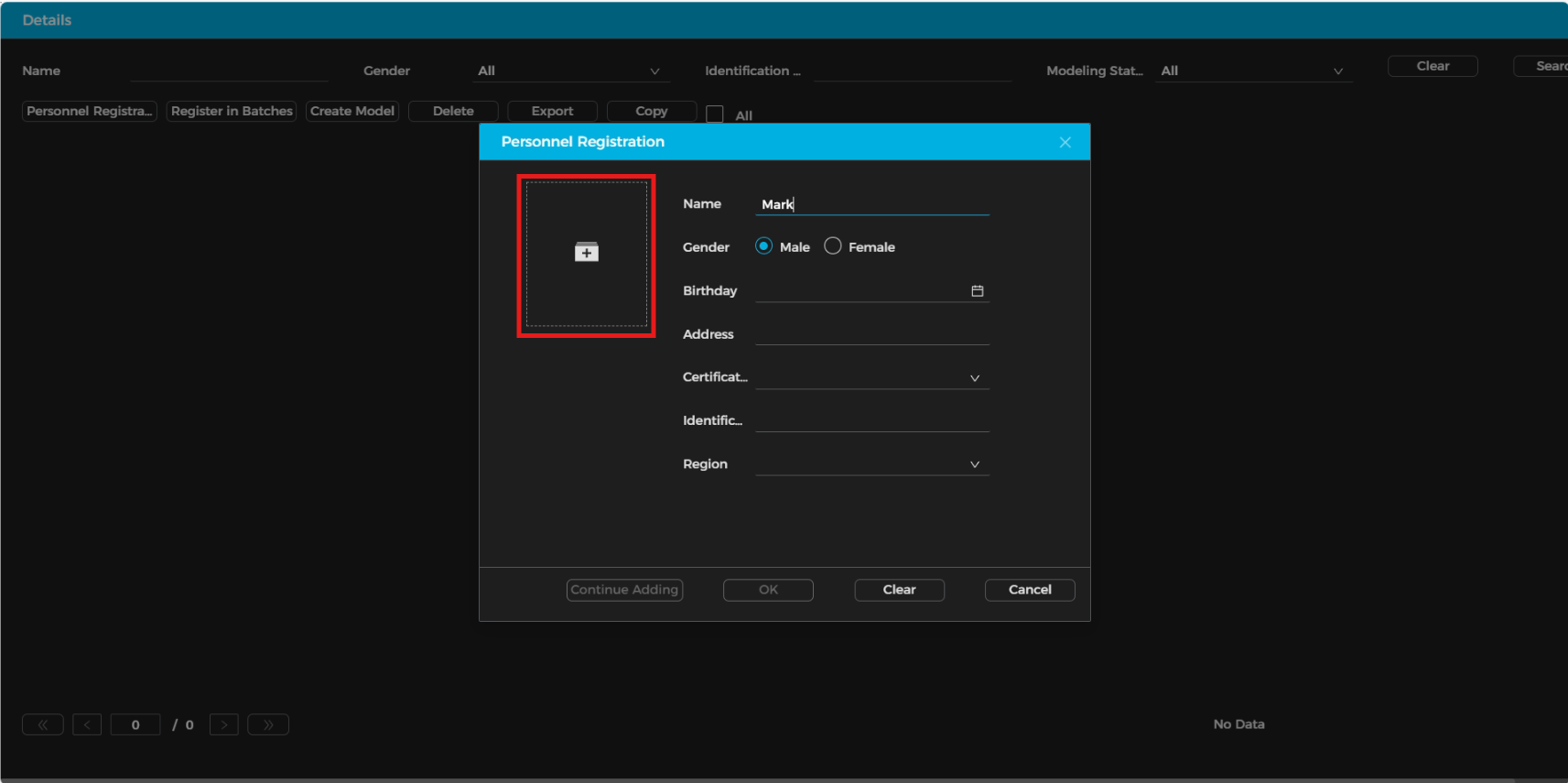Go to the first page arrow
Viewport: 1568px width, 783px height.
(x=43, y=724)
